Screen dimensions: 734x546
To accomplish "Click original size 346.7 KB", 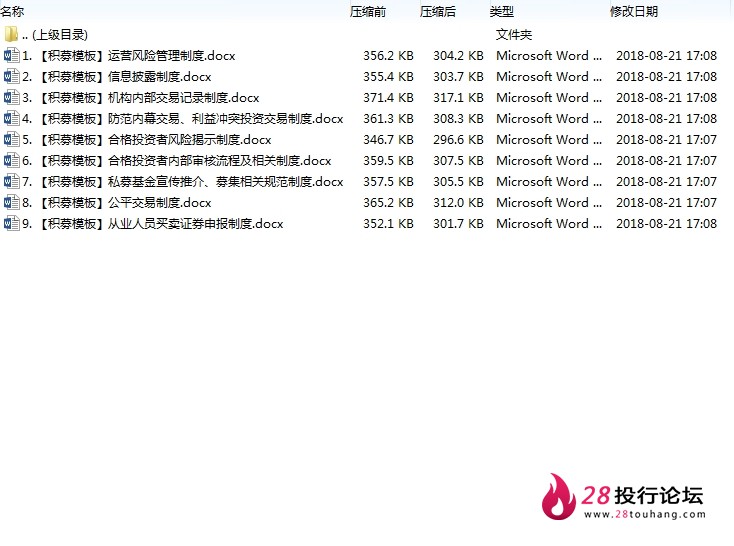I will (389, 140).
